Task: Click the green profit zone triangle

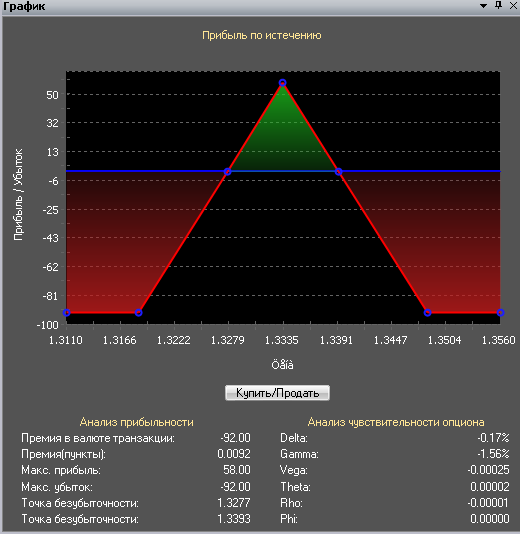Action: 283,143
